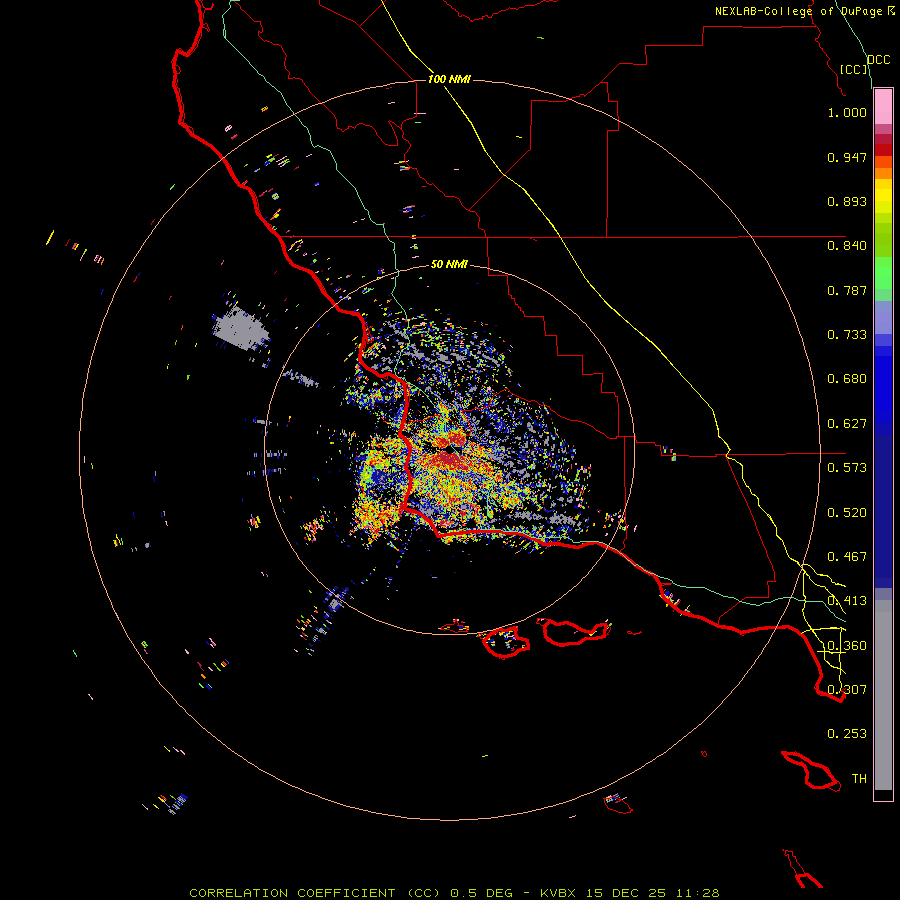Select the 0.733 legend label
Image resolution: width=900 pixels, height=900 pixels.
[x=847, y=335]
